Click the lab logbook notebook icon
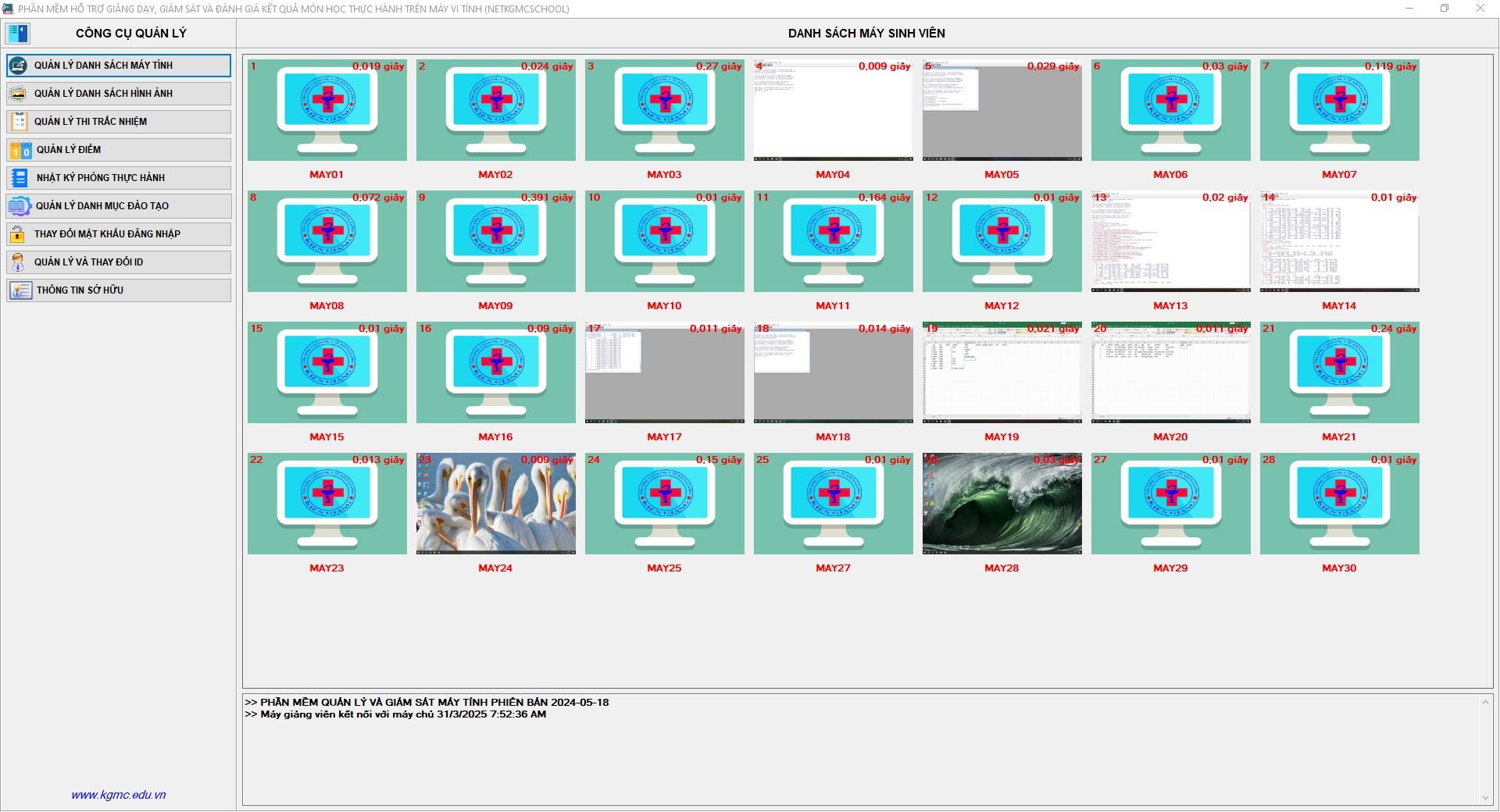The image size is (1500, 812). [x=20, y=178]
